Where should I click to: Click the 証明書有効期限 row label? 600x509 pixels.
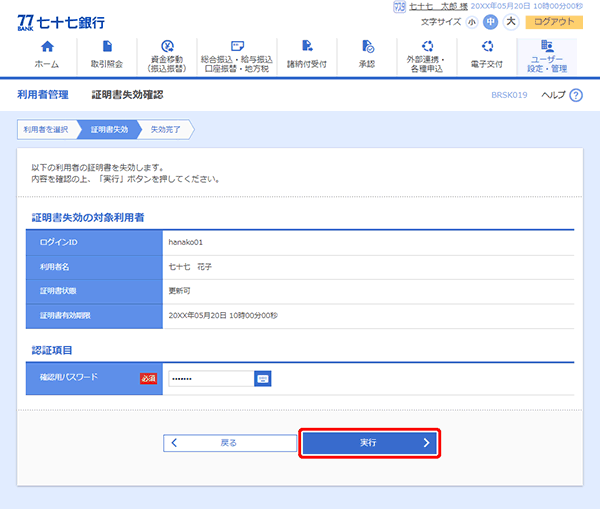(65, 315)
